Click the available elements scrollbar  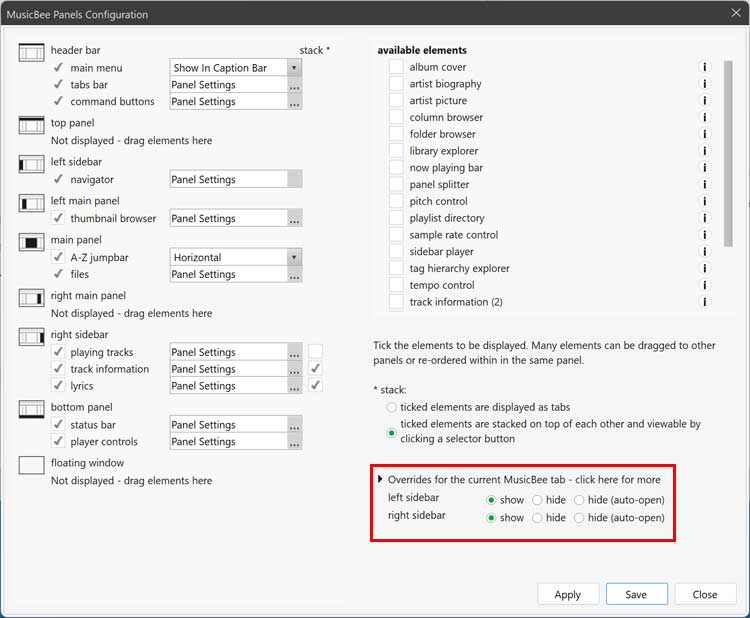point(728,153)
